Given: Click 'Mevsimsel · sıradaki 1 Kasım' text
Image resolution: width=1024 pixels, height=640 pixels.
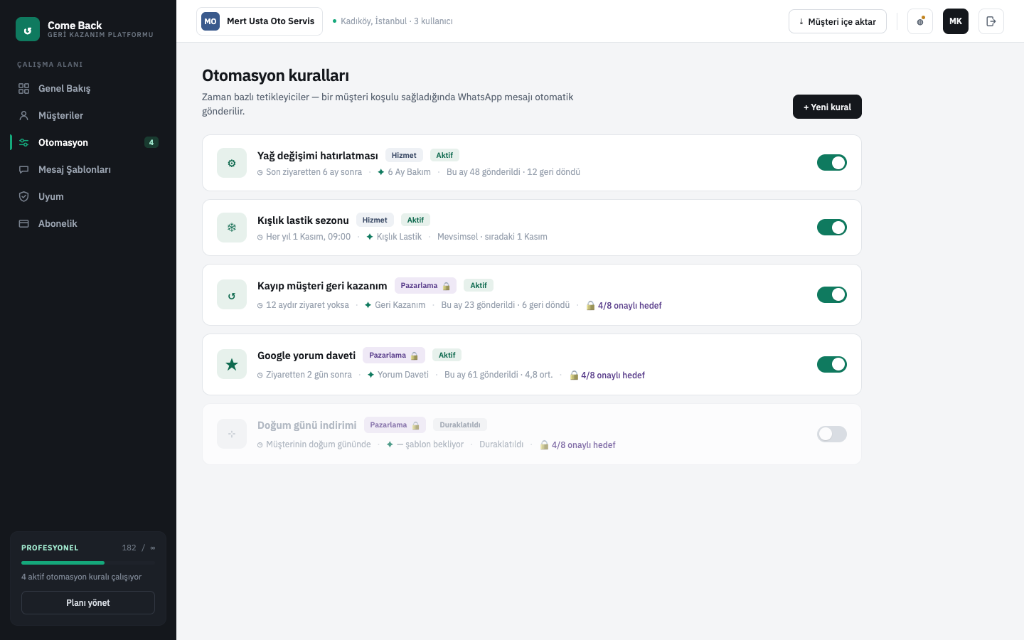Looking at the screenshot, I should [492, 237].
